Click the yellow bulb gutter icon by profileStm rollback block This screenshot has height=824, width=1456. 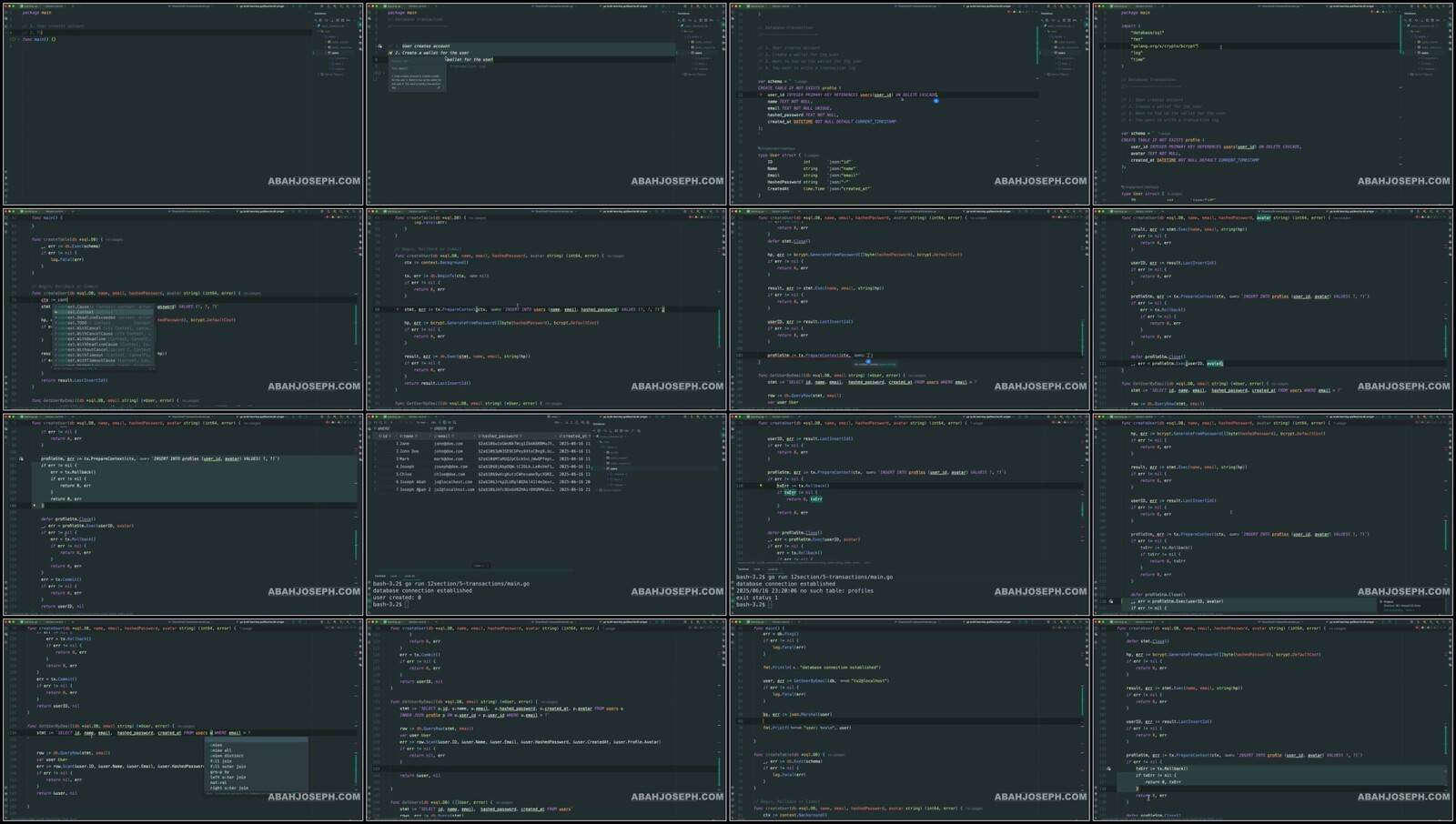(21, 458)
